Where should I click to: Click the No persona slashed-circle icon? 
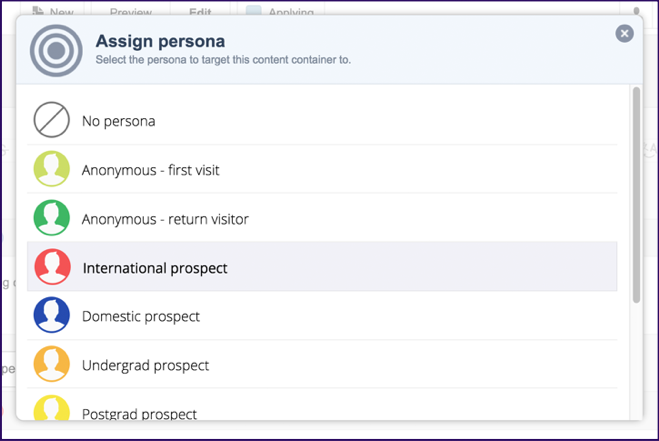click(x=51, y=120)
